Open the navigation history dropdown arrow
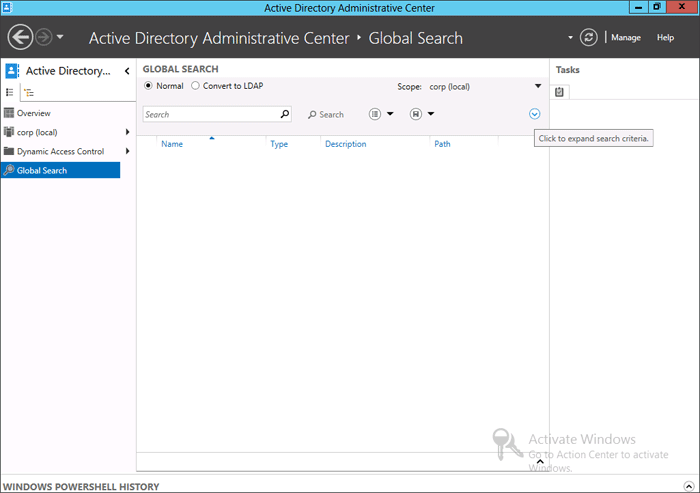This screenshot has height=493, width=700. pyautogui.click(x=60, y=37)
